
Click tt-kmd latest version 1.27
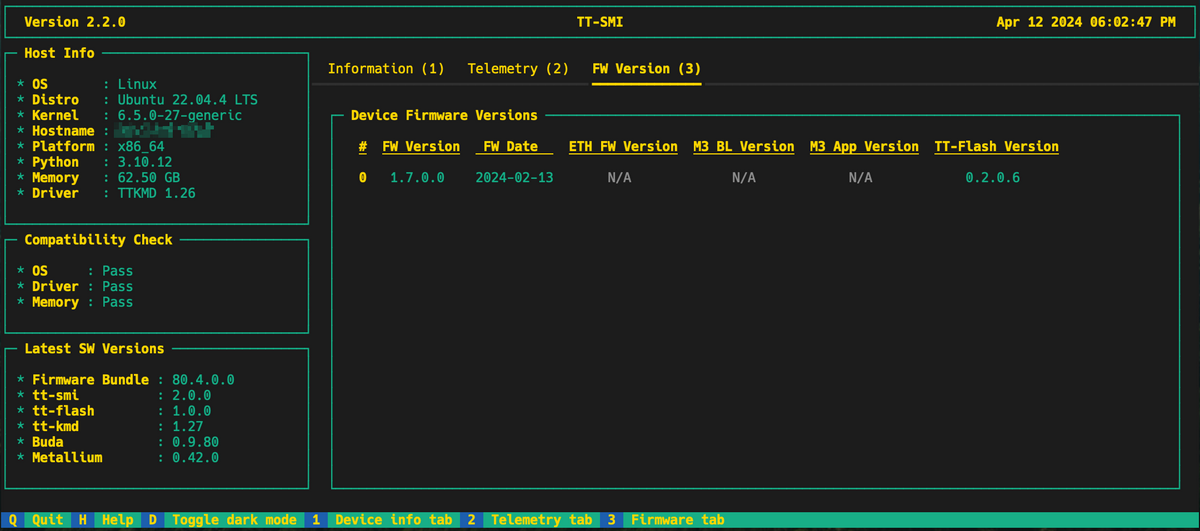click(187, 427)
